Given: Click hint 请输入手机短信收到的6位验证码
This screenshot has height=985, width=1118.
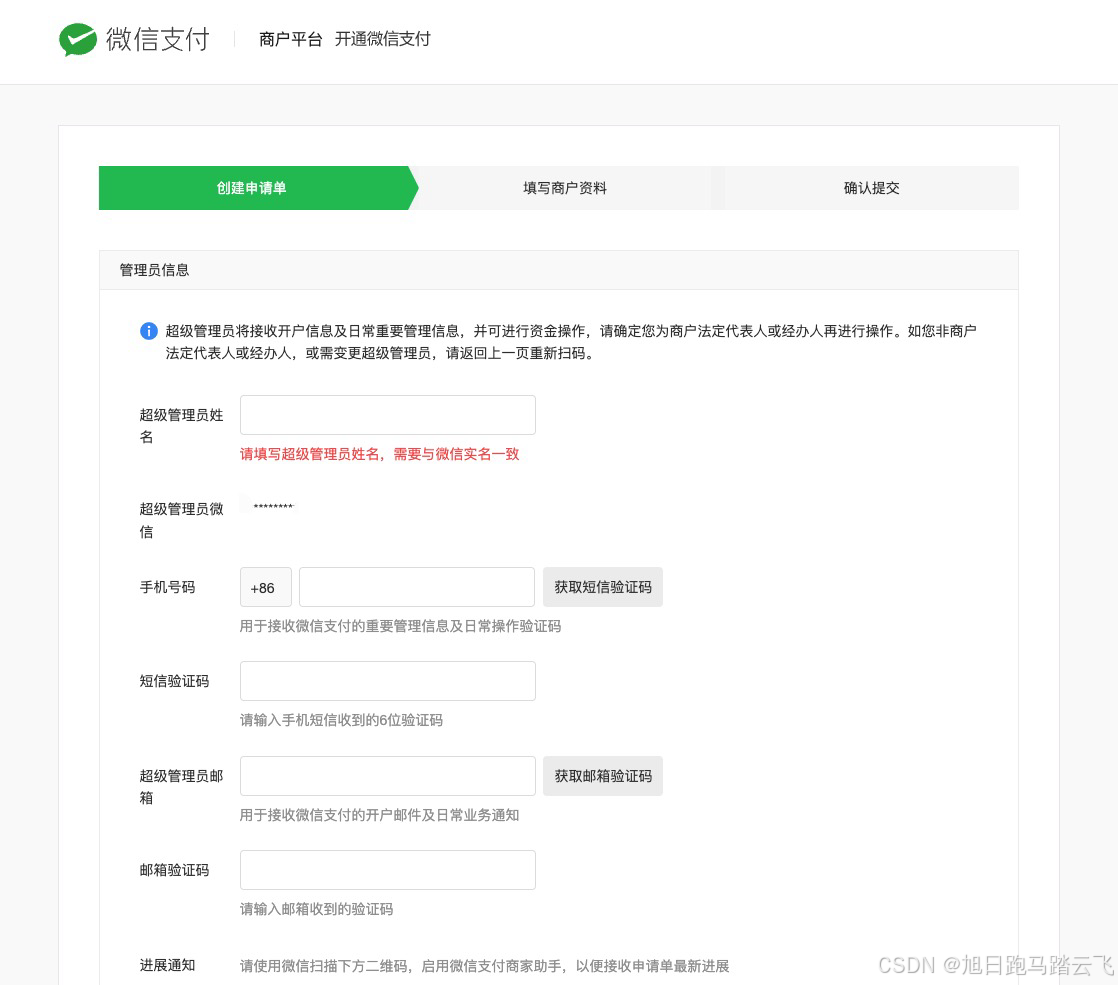Looking at the screenshot, I should [342, 720].
